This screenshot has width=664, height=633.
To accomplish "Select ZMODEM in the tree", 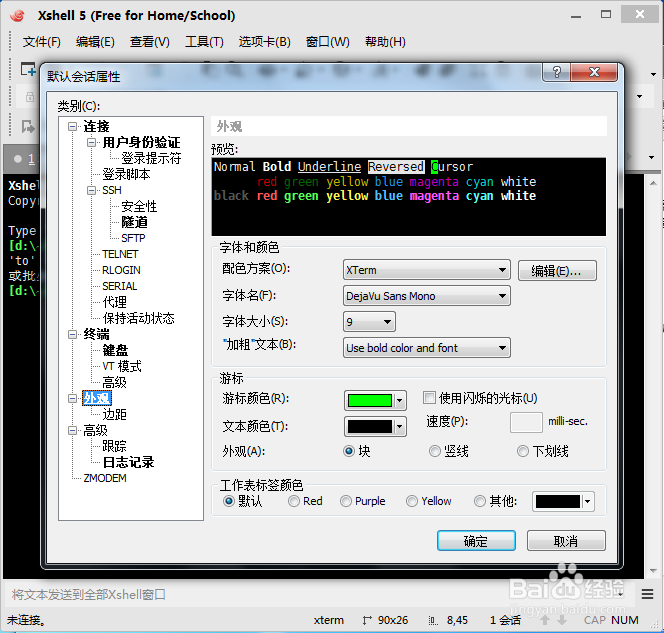I will 105,478.
